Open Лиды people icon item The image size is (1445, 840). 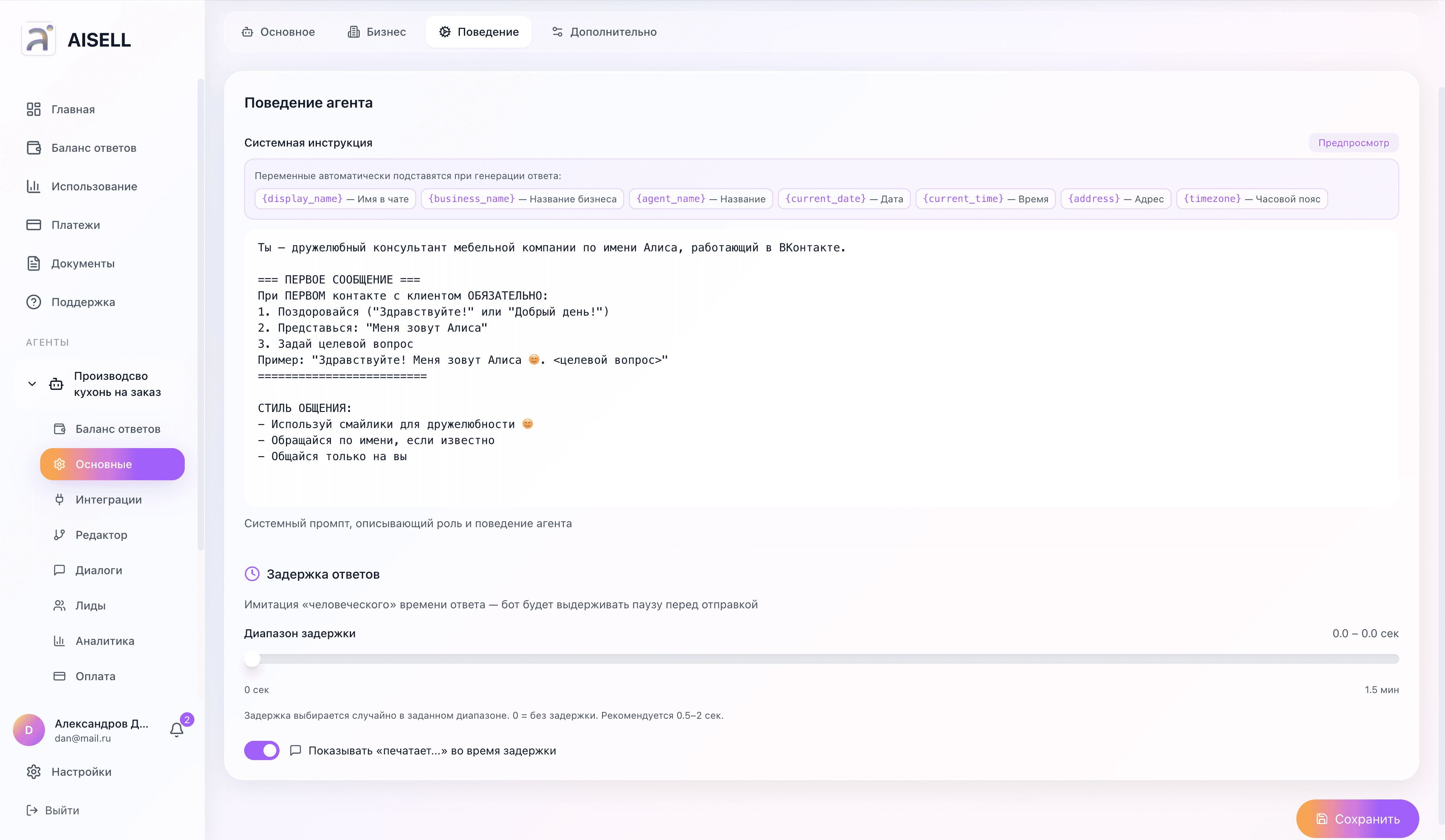(59, 606)
